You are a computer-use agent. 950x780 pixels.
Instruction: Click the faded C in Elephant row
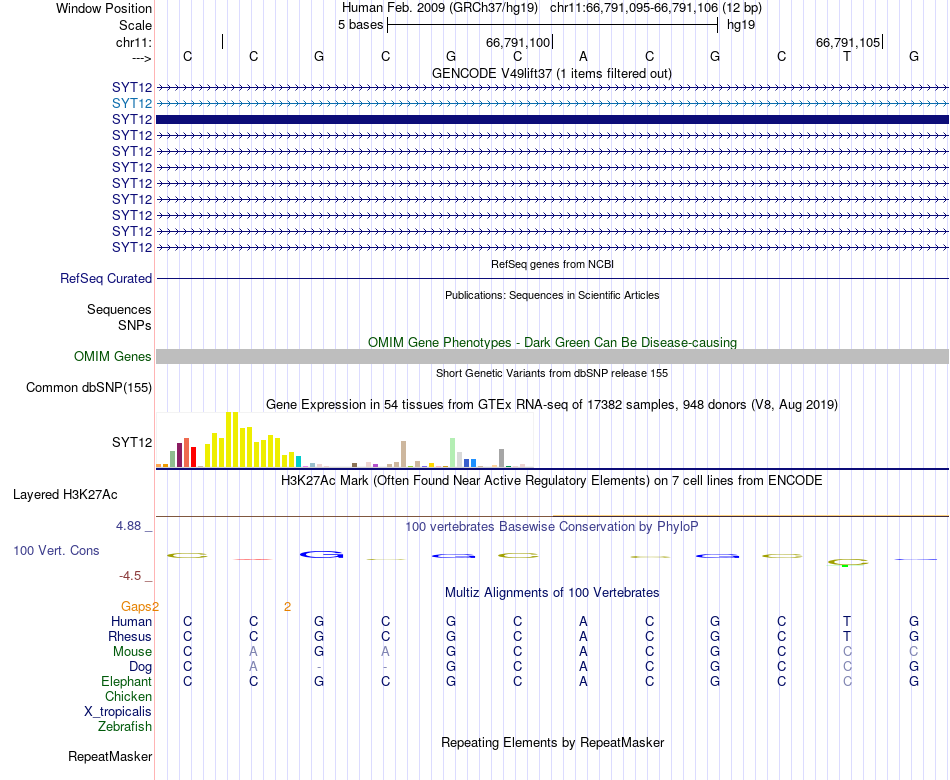click(847, 681)
